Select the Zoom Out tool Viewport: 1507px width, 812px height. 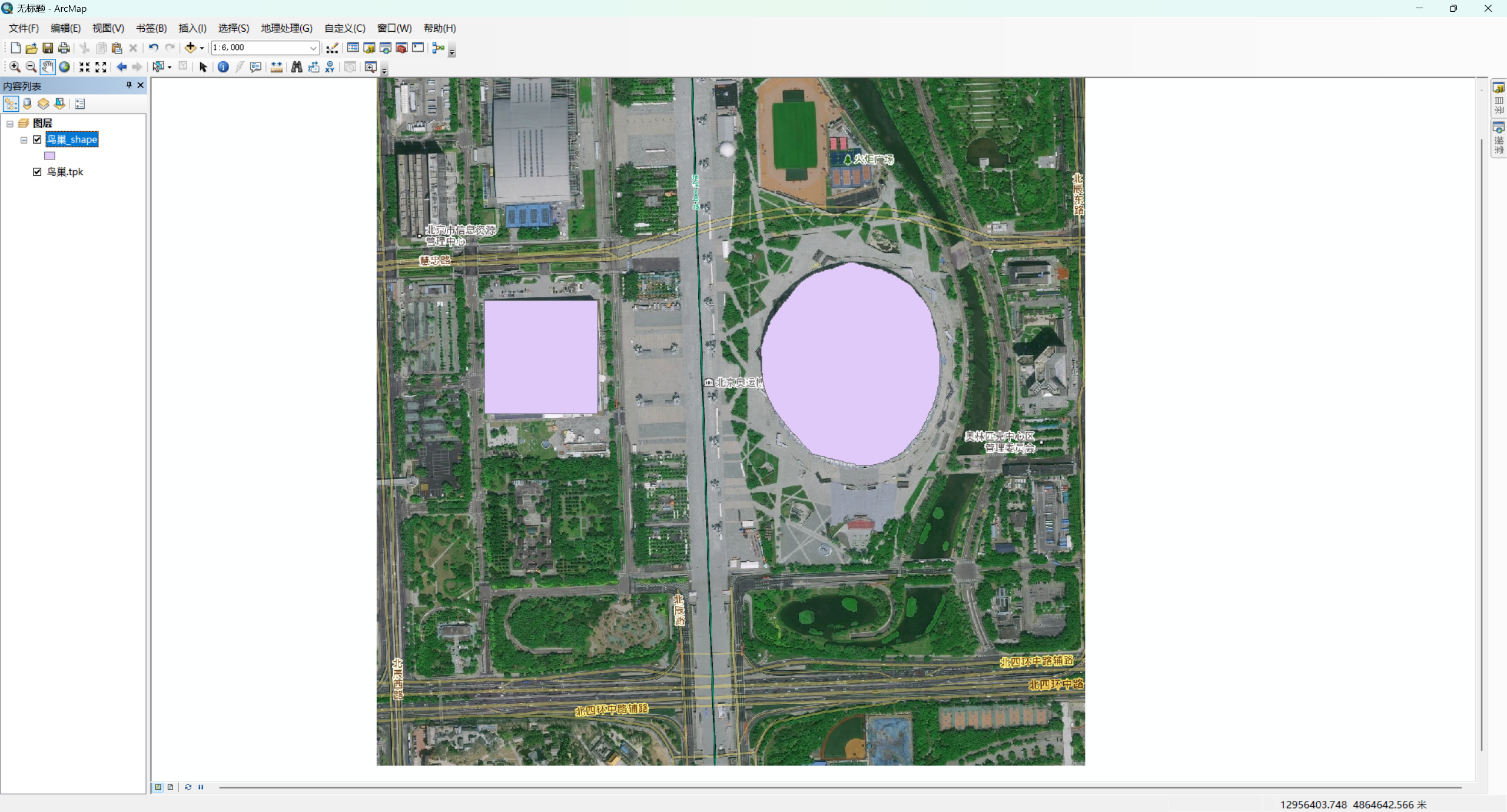(31, 67)
